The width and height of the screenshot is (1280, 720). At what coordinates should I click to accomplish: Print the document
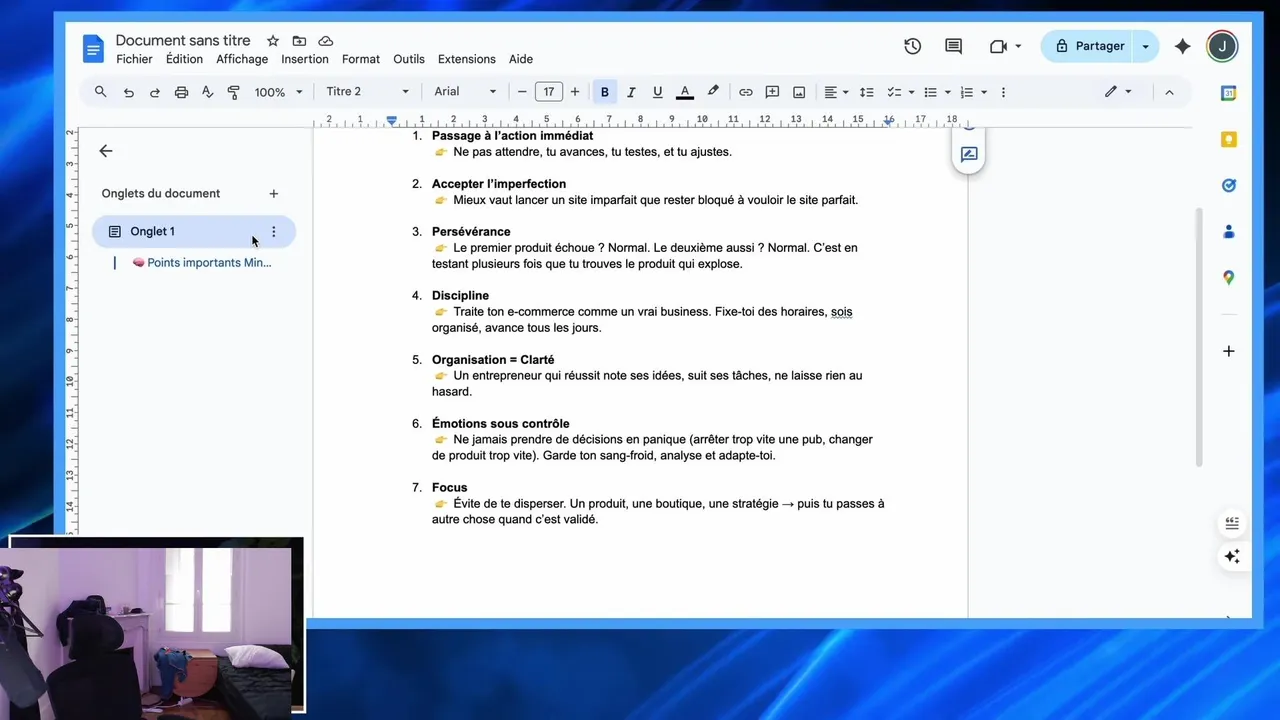[x=181, y=92]
